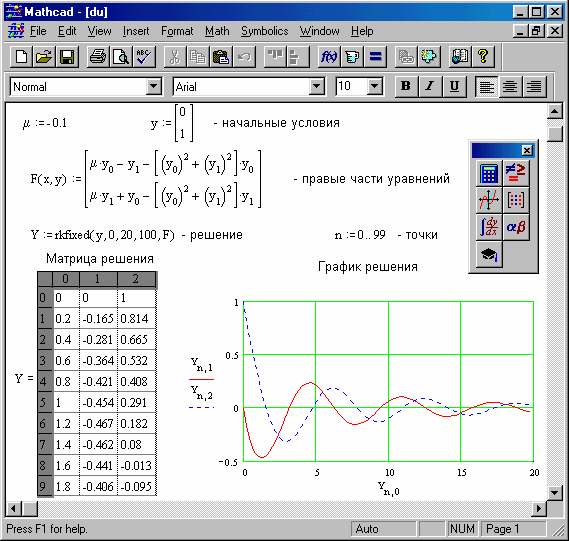This screenshot has height=541, width=569.
Task: Toggle Underline formatting
Action: pos(454,86)
